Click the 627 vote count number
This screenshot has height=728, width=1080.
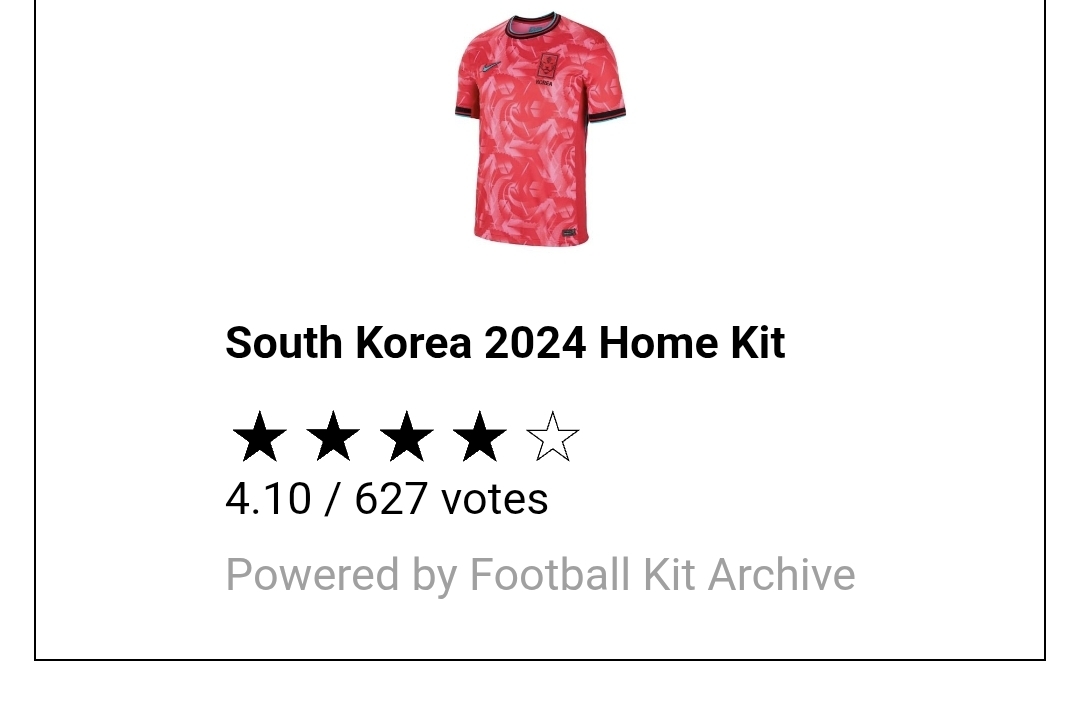391,499
